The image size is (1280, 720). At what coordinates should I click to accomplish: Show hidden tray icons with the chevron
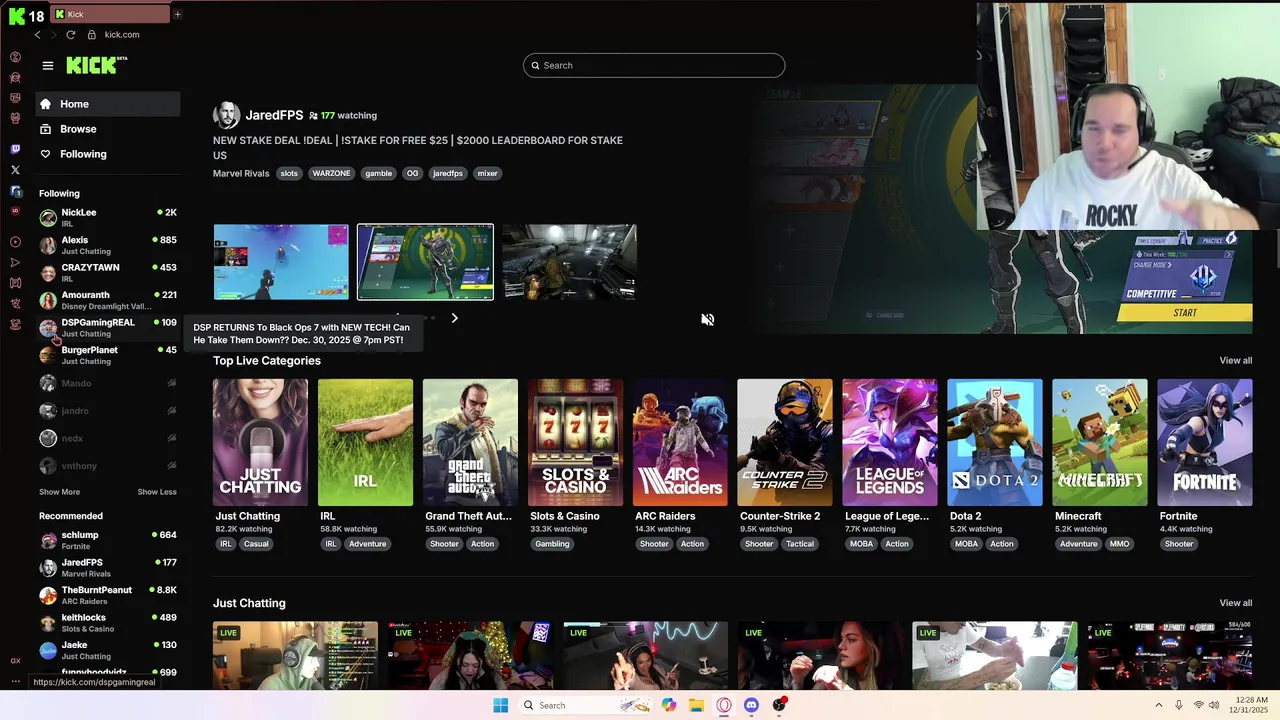tap(1159, 705)
